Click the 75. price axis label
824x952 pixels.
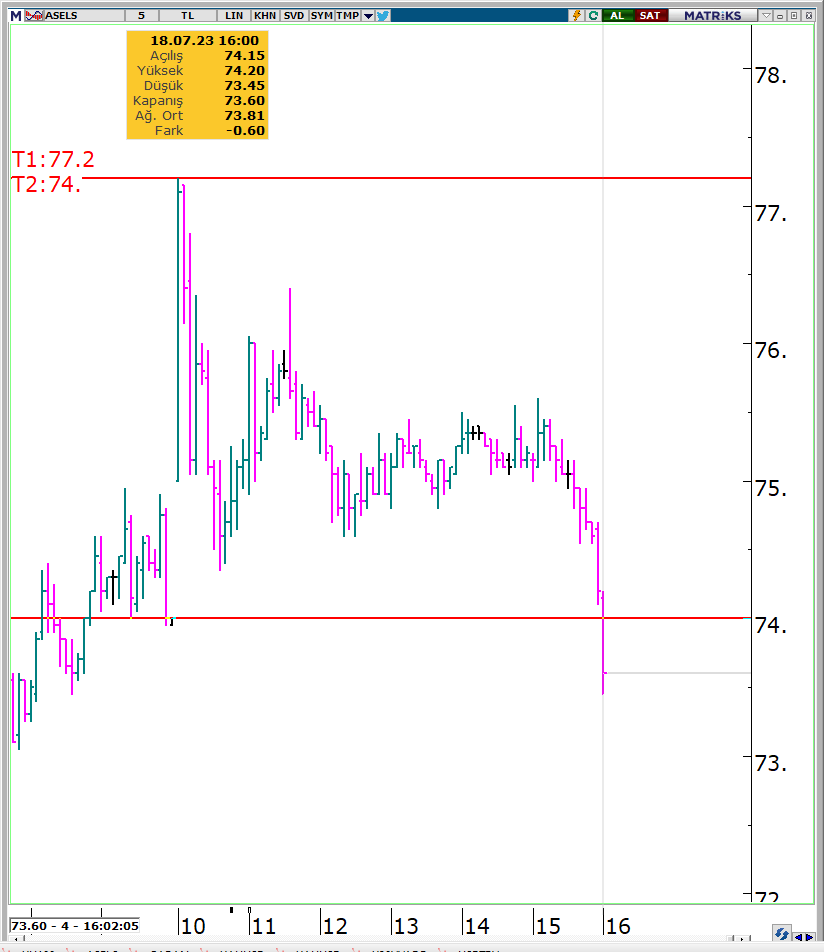pos(771,488)
